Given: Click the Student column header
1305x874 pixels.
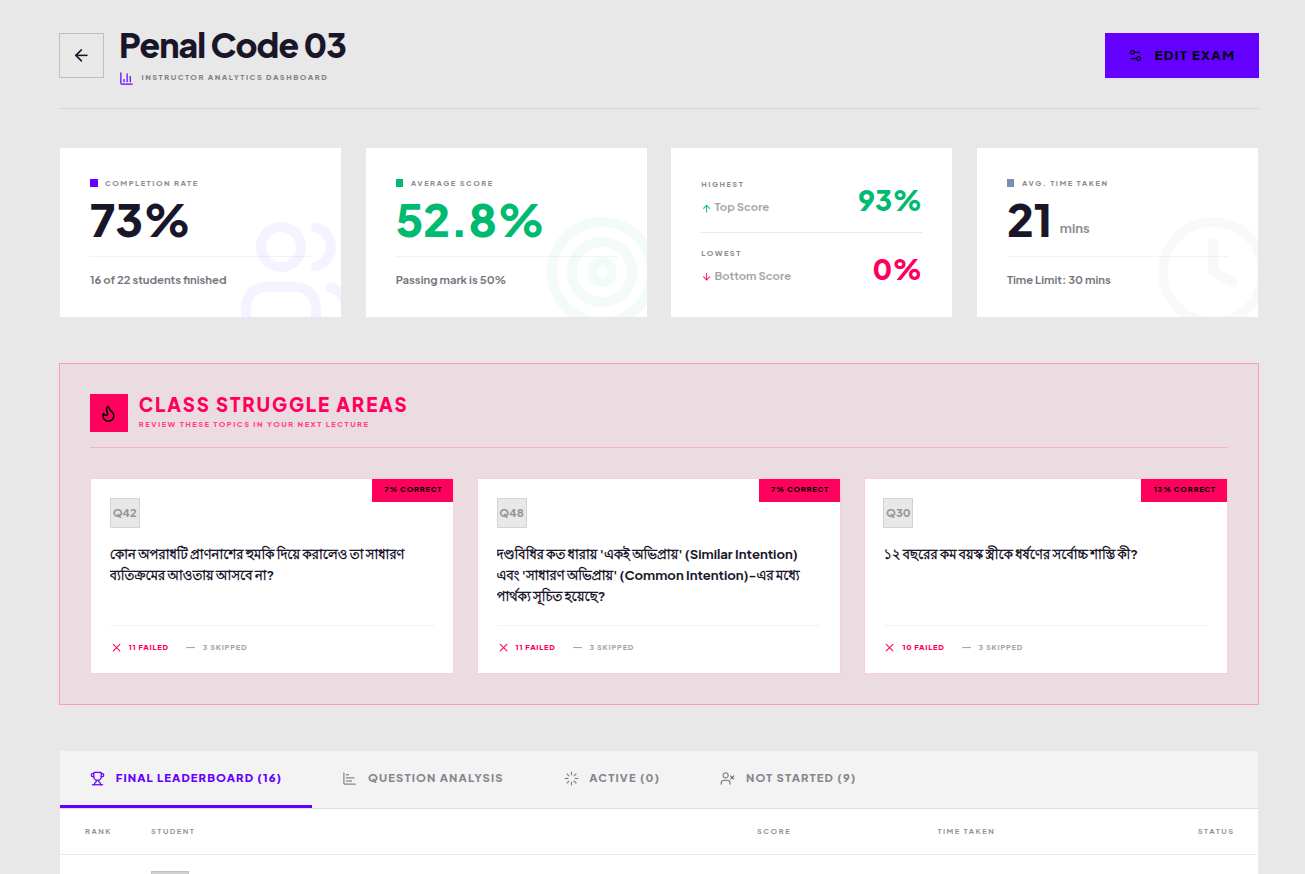Looking at the screenshot, I should tap(173, 832).
